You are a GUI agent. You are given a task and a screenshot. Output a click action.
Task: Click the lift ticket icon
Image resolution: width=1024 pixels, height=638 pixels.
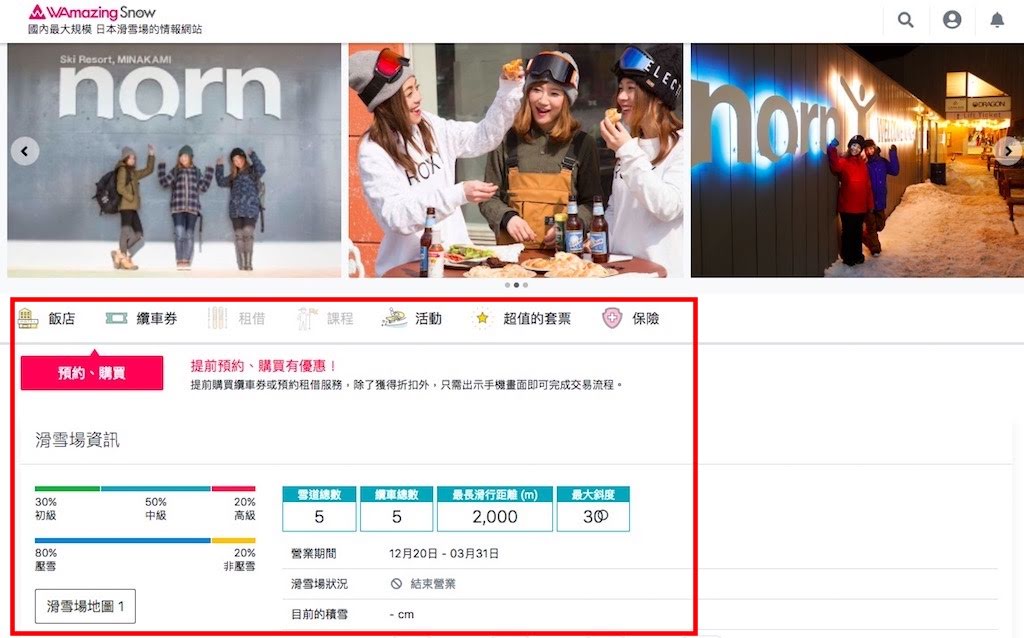(x=116, y=318)
